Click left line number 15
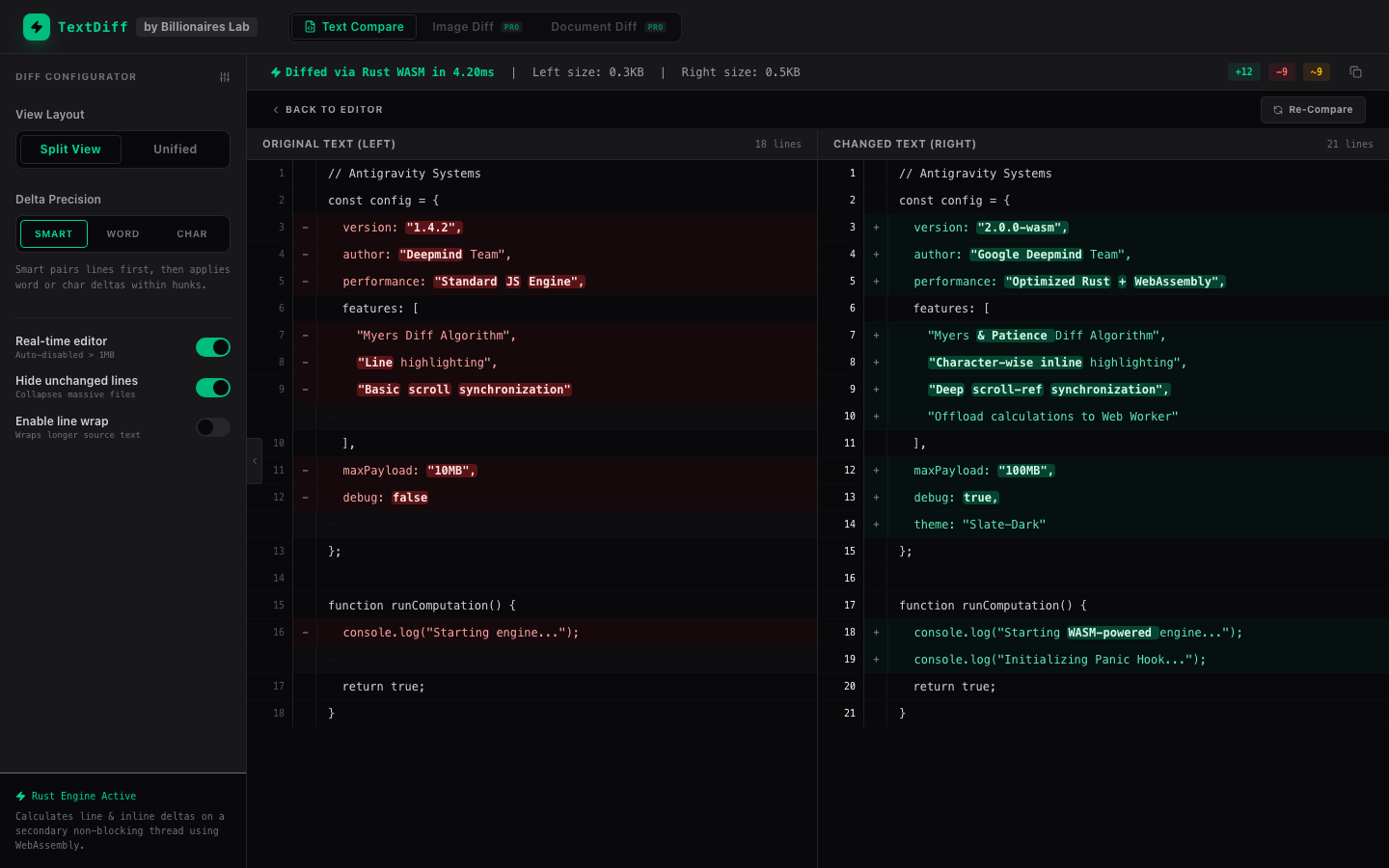 point(279,606)
